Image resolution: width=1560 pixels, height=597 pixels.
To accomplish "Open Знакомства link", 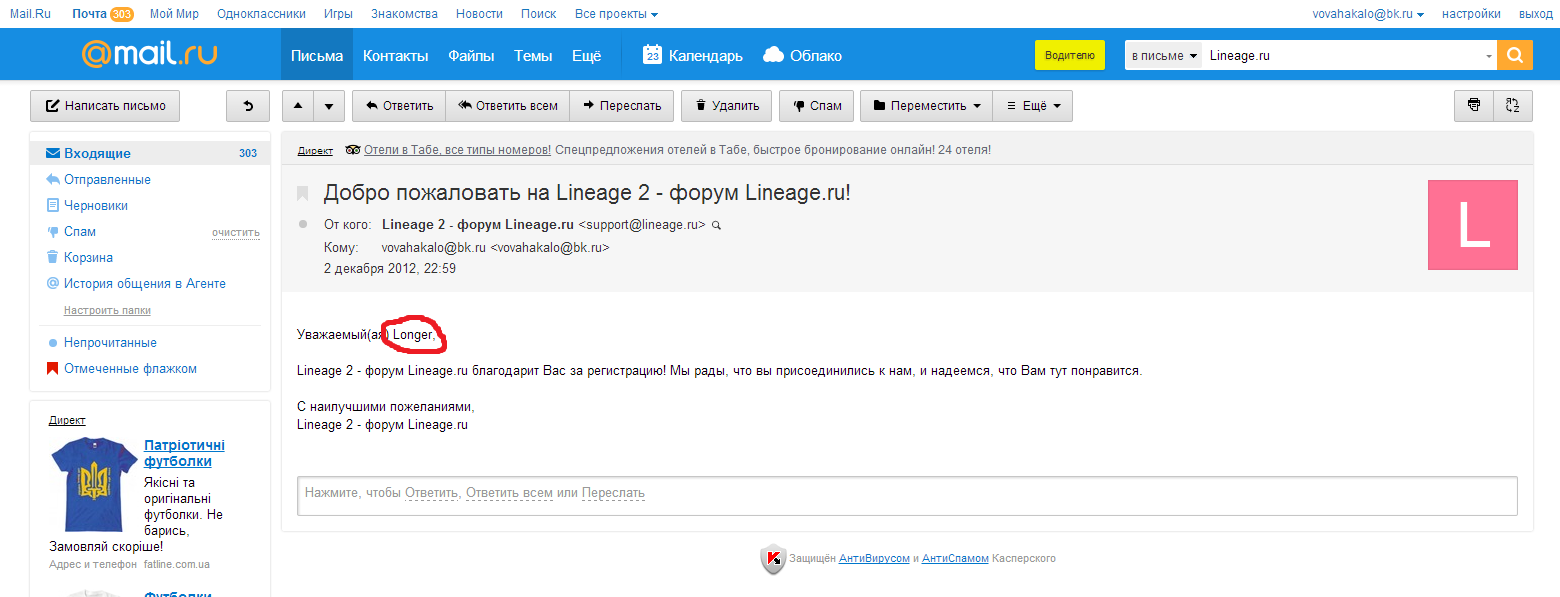I will (x=404, y=14).
